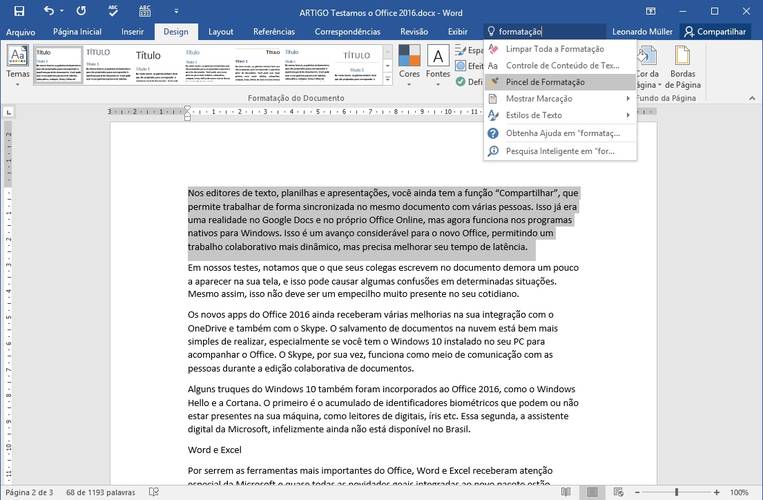
Task: Click the 'formatação' Tell Me search box
Action: pyautogui.click(x=545, y=32)
